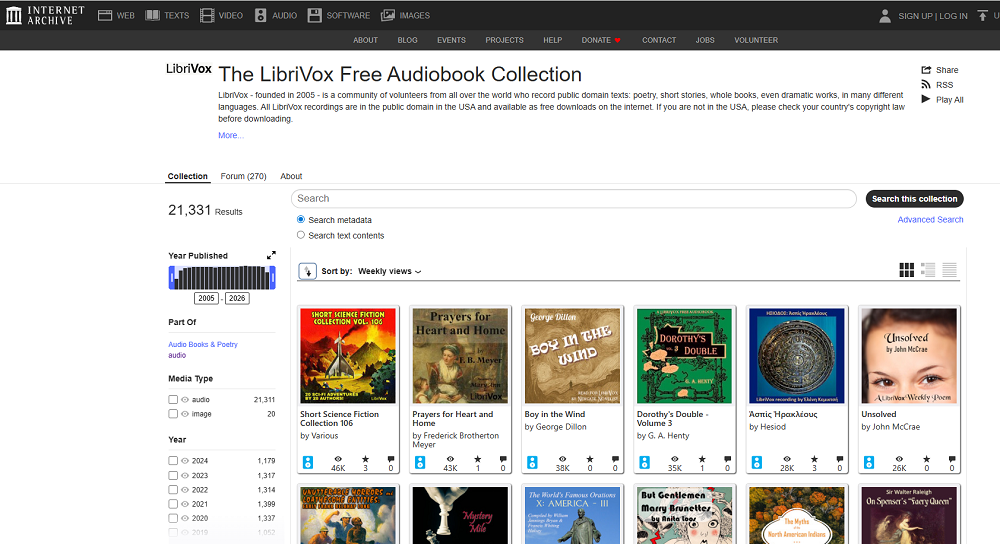Open Short Science Fiction Collection 106 cover
1000x544 pixels.
[x=348, y=356]
